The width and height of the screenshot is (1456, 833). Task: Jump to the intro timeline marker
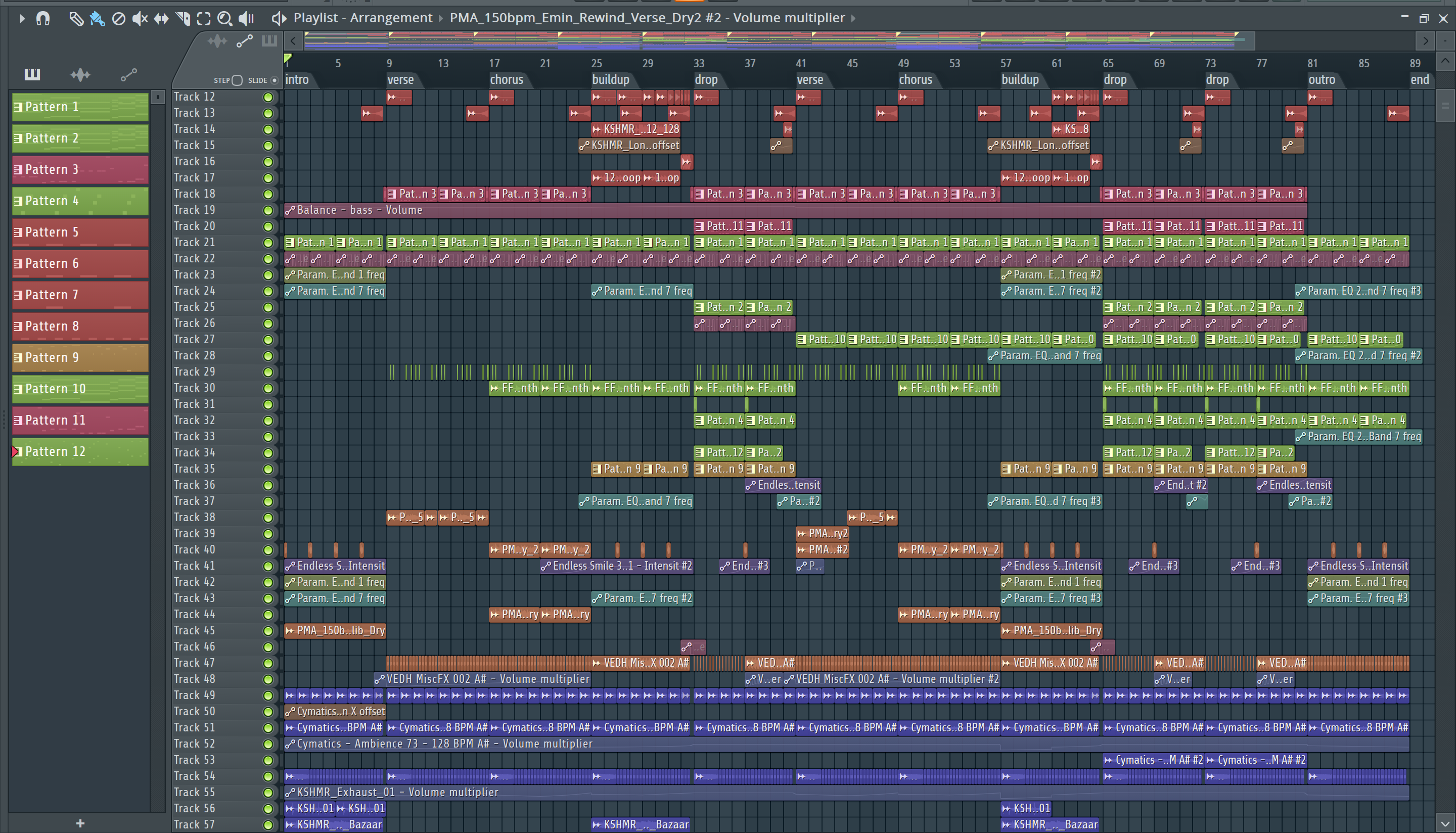point(297,80)
